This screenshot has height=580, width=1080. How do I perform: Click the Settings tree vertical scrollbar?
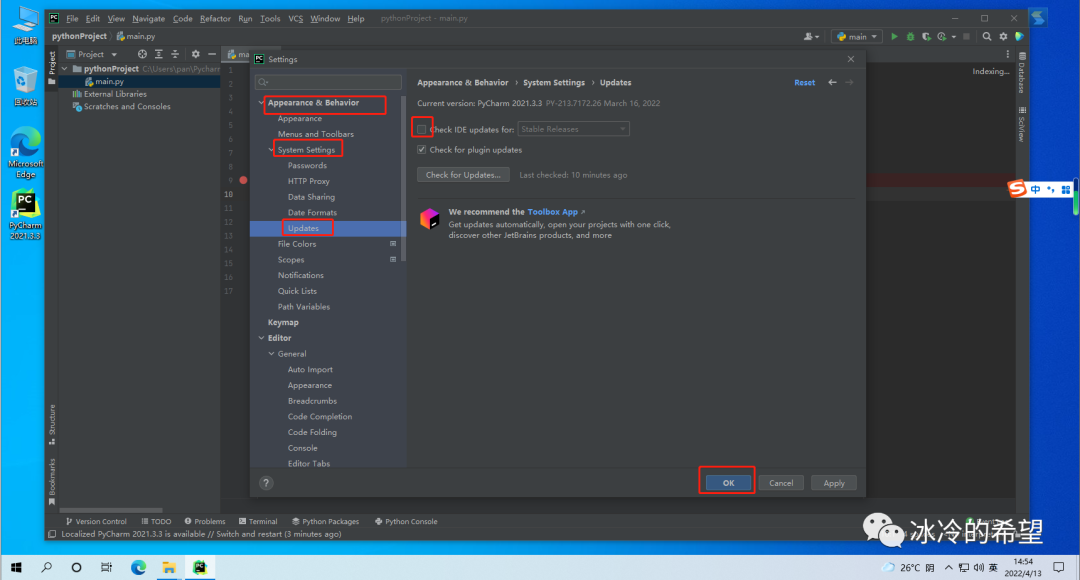pos(403,178)
